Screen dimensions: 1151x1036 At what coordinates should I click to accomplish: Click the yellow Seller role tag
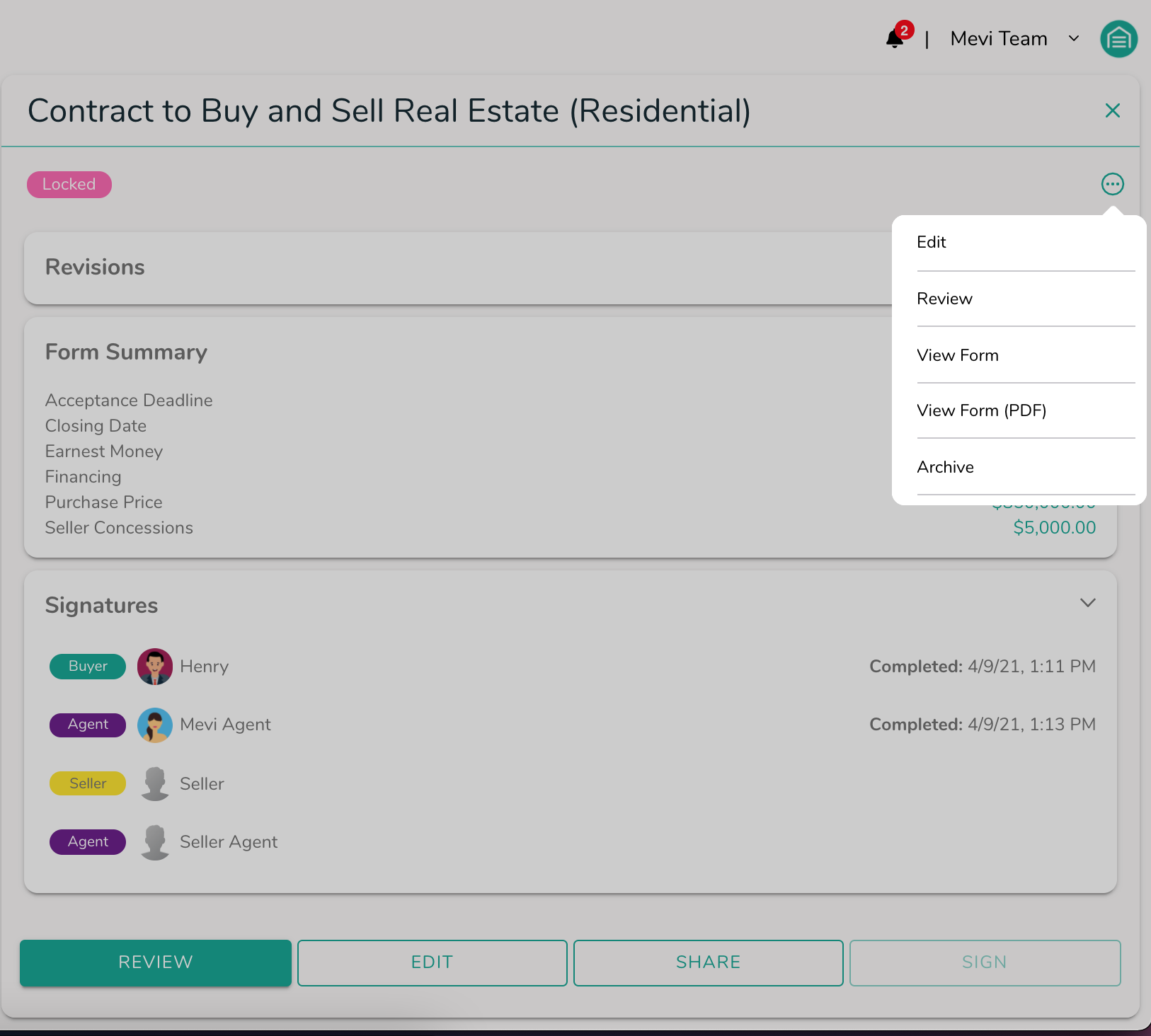click(88, 783)
